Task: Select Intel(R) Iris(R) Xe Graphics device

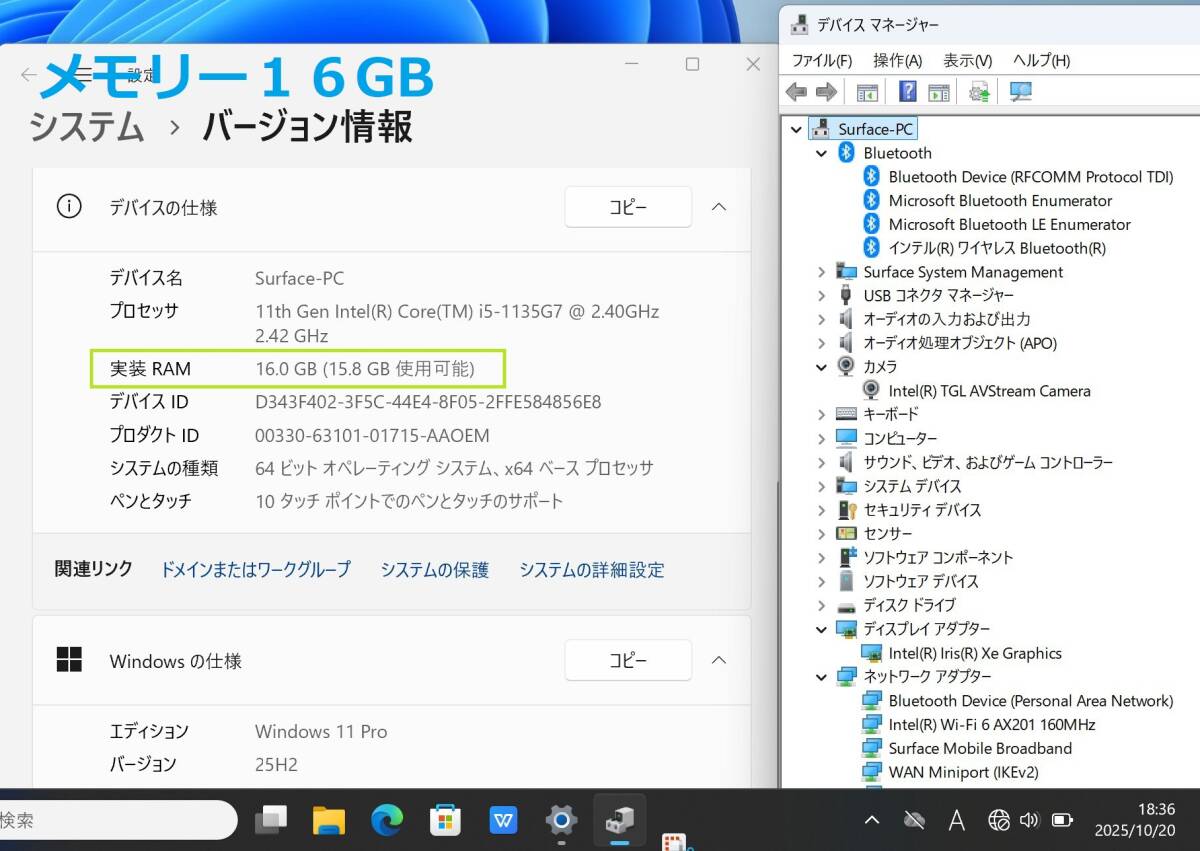Action: click(974, 653)
